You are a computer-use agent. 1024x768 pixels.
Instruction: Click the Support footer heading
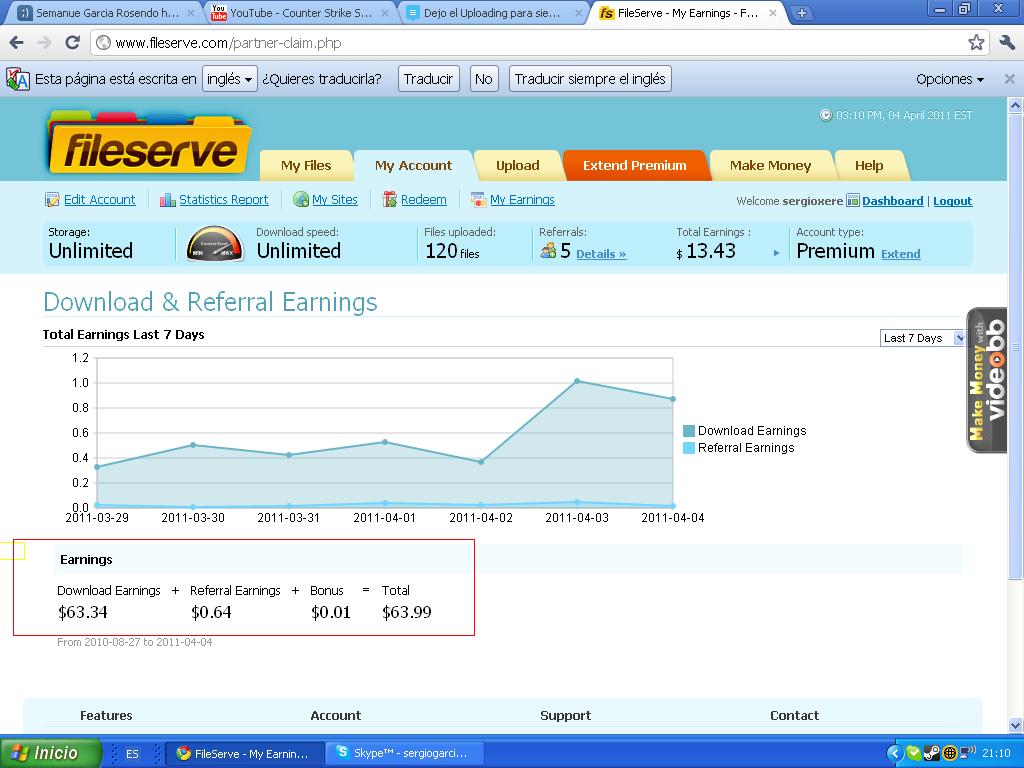tap(566, 716)
